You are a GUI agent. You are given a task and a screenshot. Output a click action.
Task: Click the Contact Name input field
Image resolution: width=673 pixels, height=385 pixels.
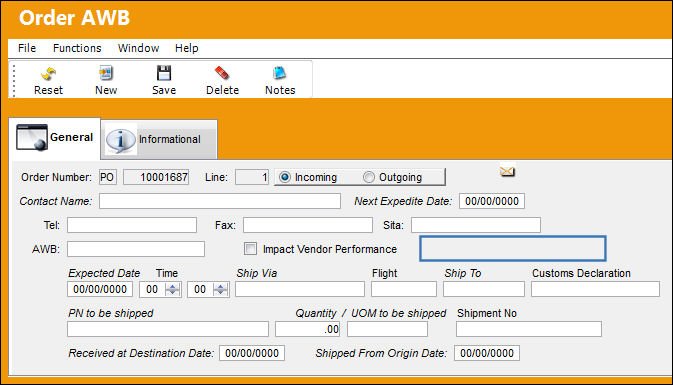point(220,201)
